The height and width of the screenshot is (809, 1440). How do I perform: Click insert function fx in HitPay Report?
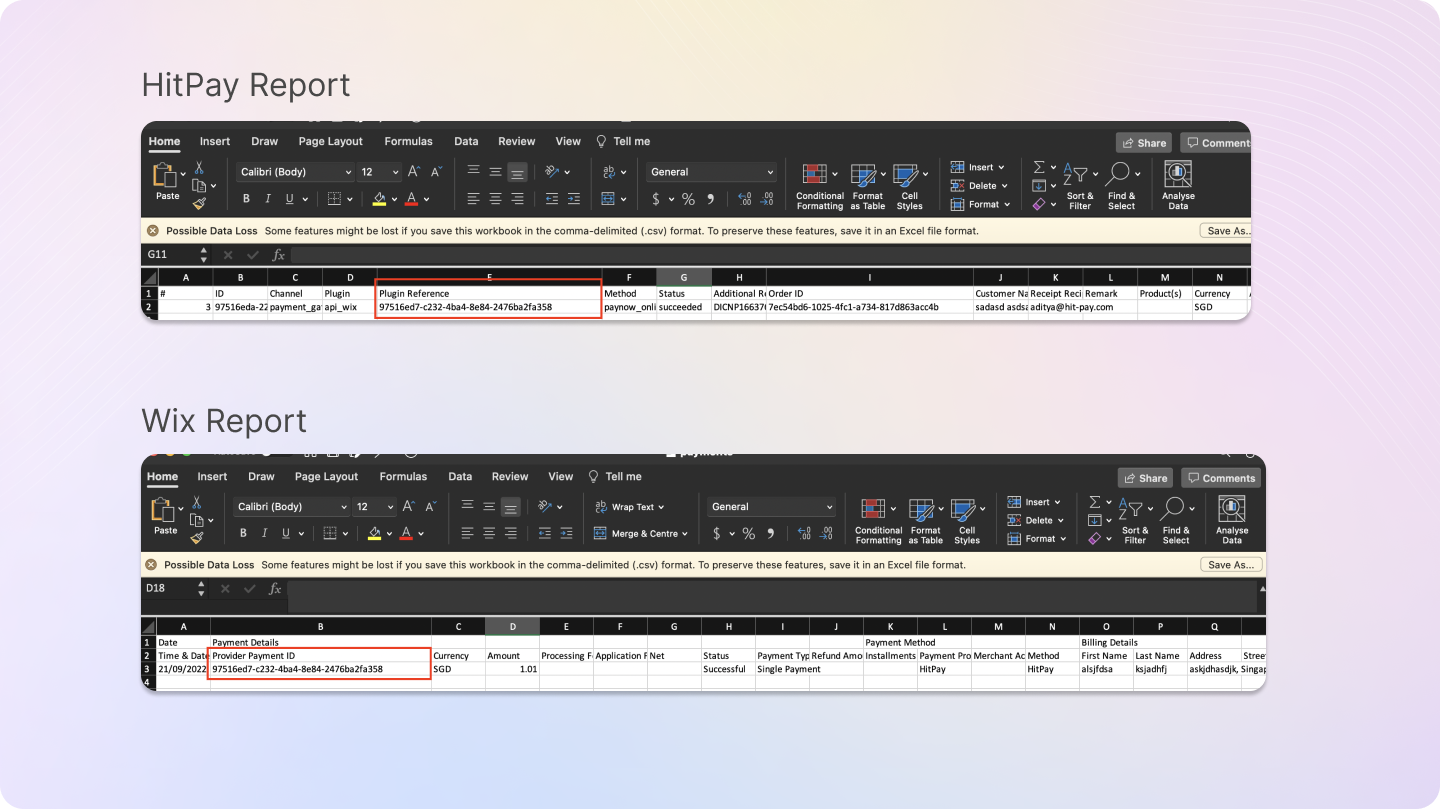coord(277,255)
